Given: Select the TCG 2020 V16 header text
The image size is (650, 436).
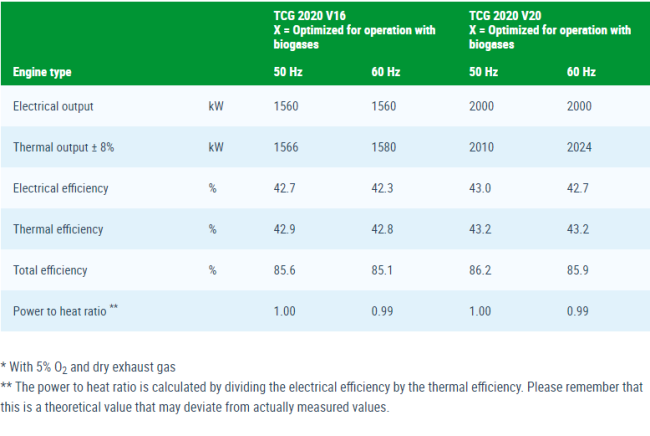Looking at the screenshot, I should (x=309, y=16).
